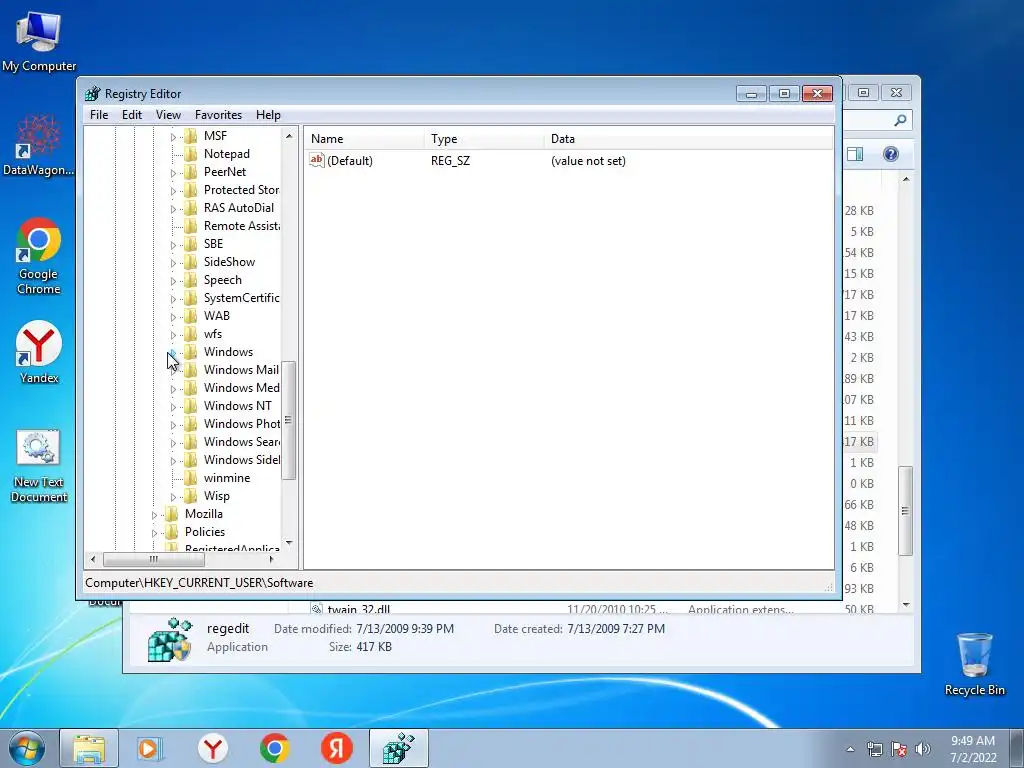The image size is (1024, 768).
Task: Click the Registry Editor title bar icon
Action: coord(93,93)
